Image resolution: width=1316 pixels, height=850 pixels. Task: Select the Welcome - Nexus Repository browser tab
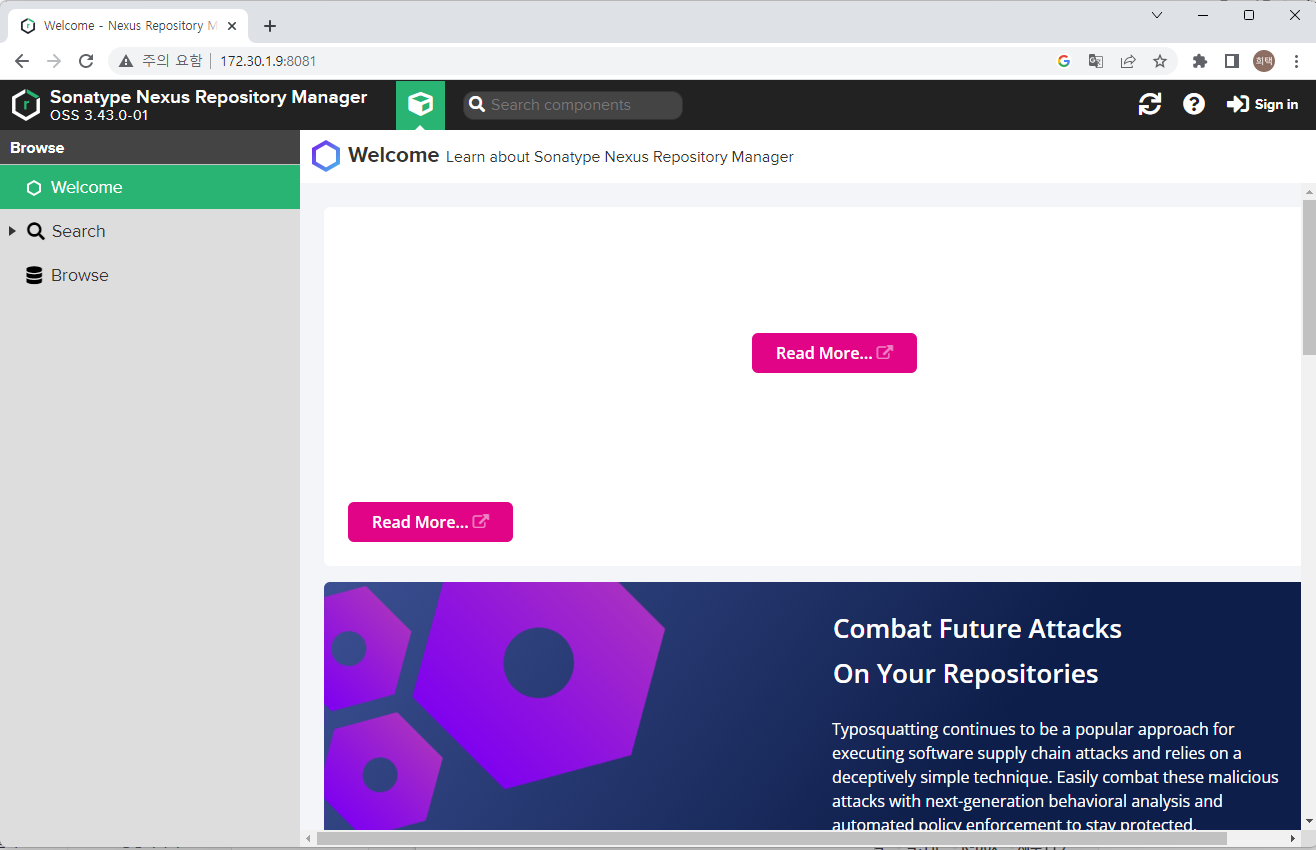click(x=127, y=26)
